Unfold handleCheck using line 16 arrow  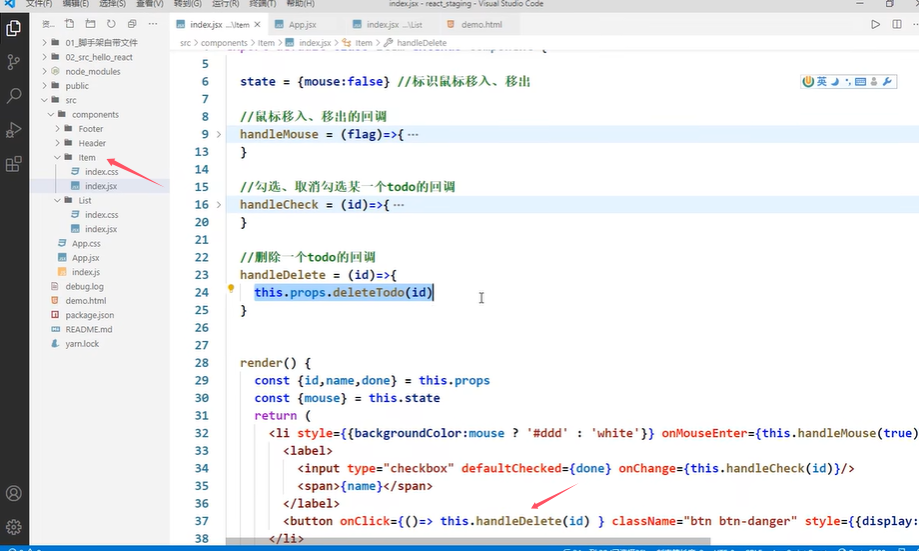click(x=219, y=205)
